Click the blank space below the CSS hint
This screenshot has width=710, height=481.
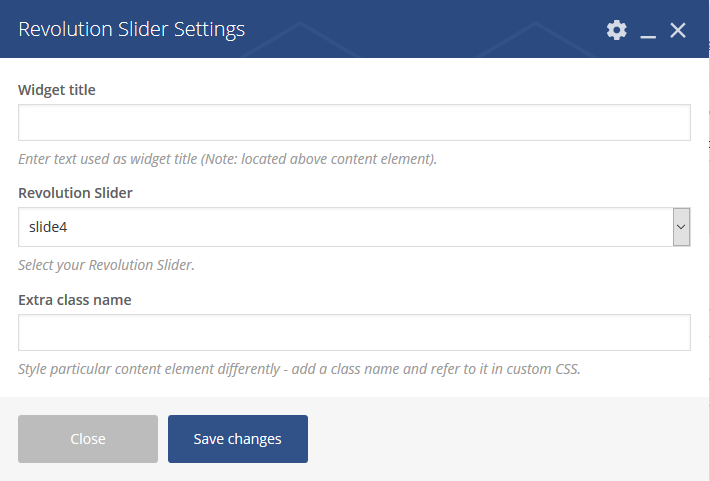click(354, 388)
